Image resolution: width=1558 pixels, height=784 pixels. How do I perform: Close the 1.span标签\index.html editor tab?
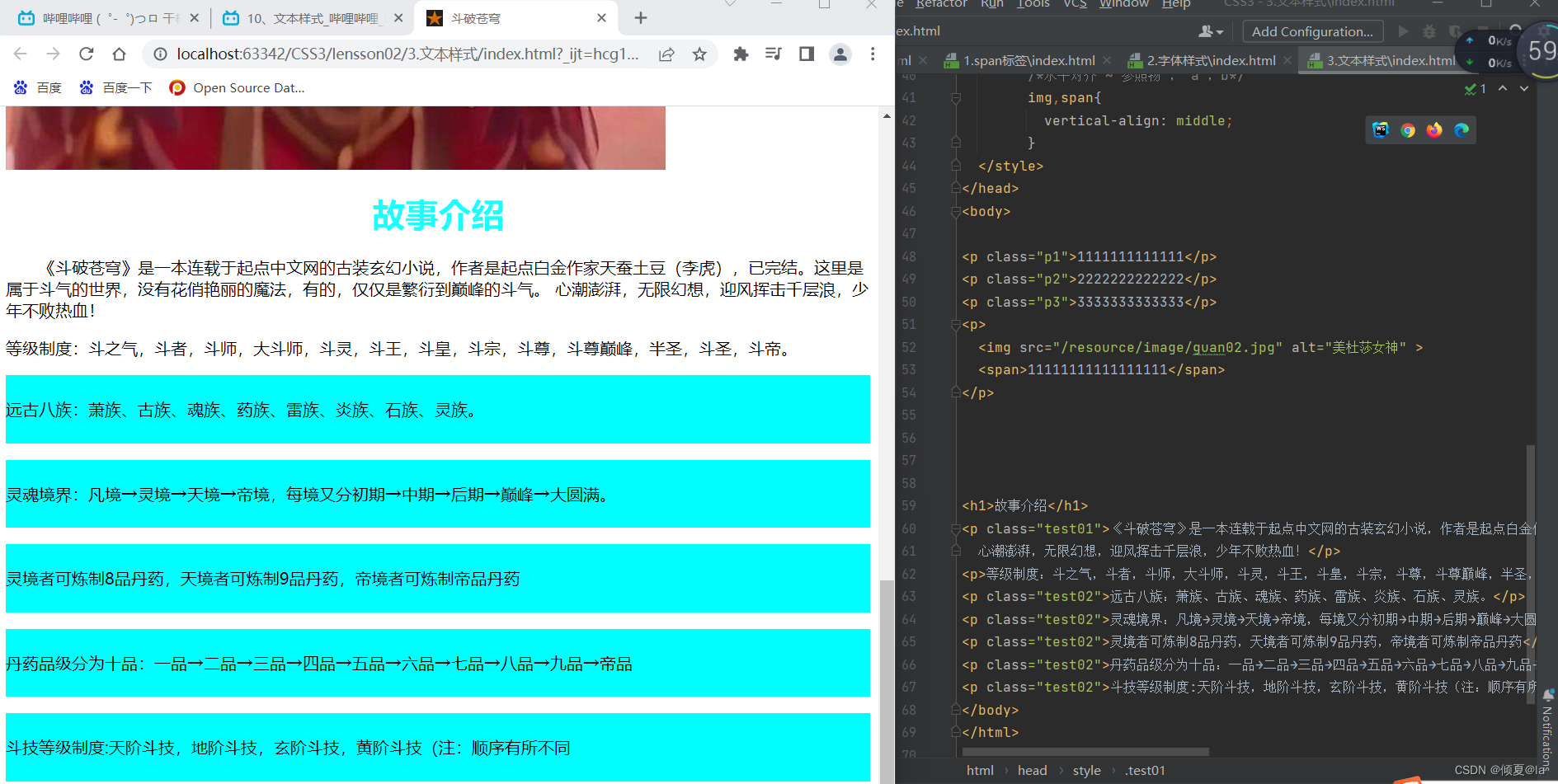[x=1107, y=60]
